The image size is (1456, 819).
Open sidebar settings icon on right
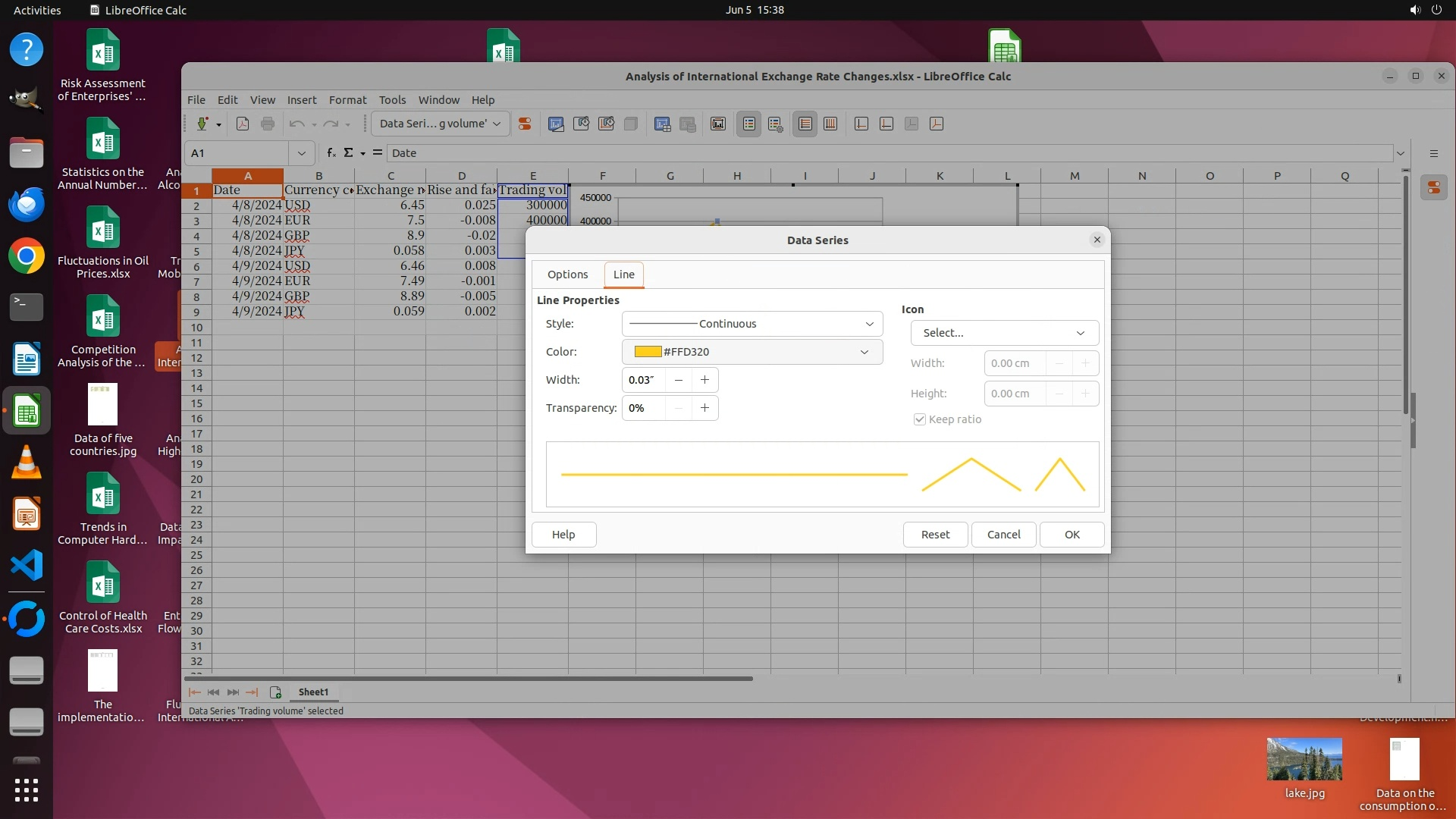1433,153
